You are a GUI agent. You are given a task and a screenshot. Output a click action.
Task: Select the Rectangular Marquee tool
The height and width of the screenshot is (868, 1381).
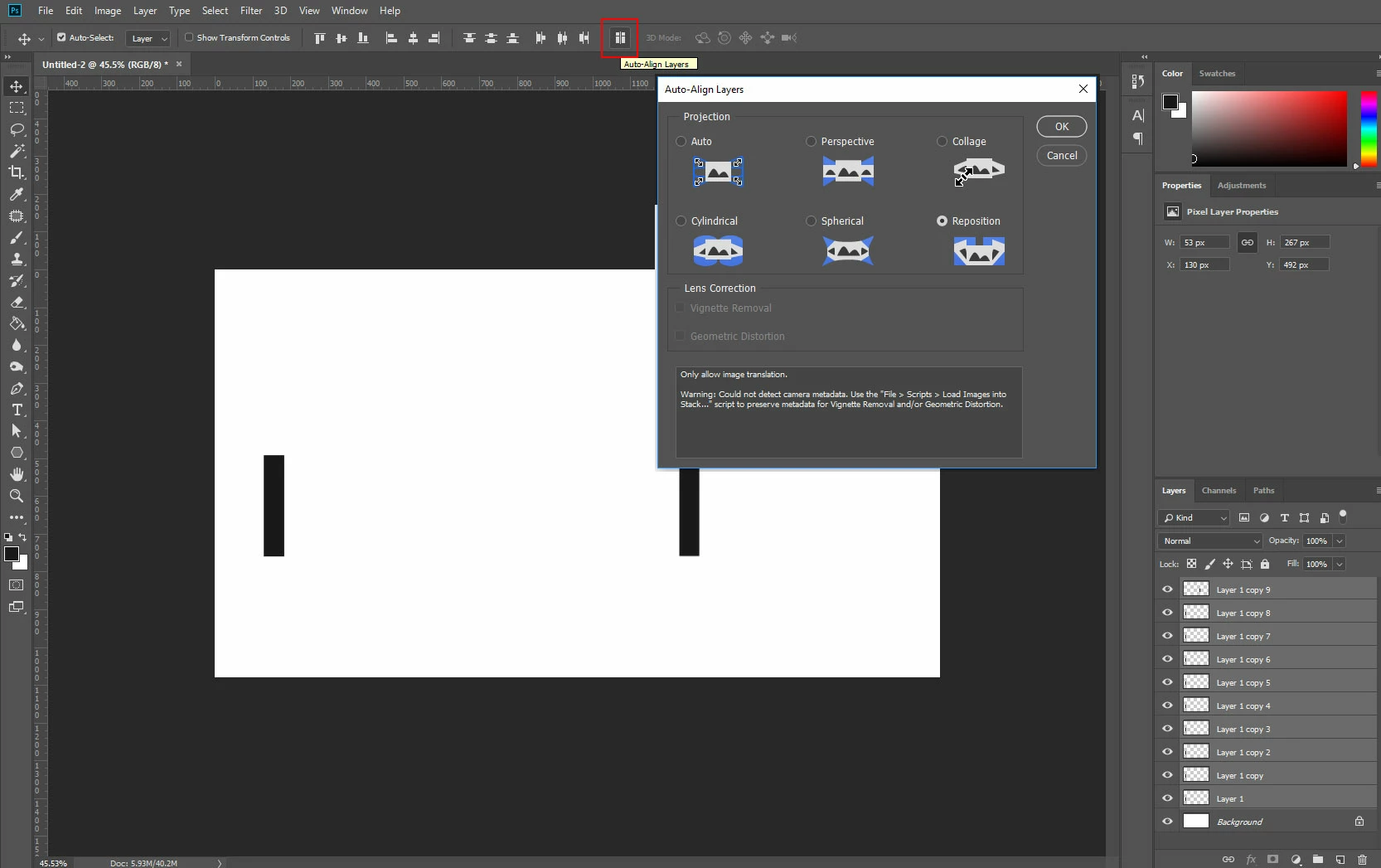[17, 108]
